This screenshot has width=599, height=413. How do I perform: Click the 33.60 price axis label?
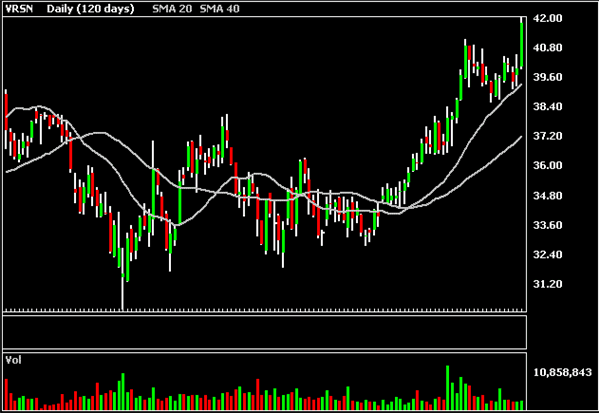pyautogui.click(x=548, y=225)
